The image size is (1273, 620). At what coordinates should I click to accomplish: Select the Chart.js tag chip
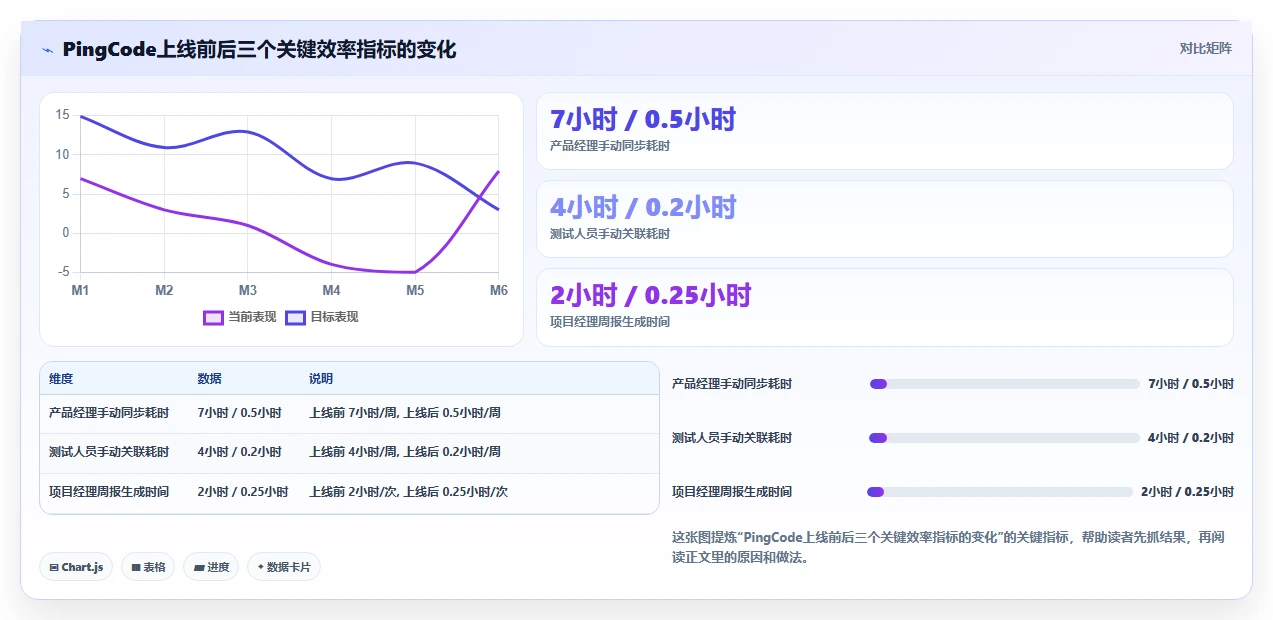77,567
